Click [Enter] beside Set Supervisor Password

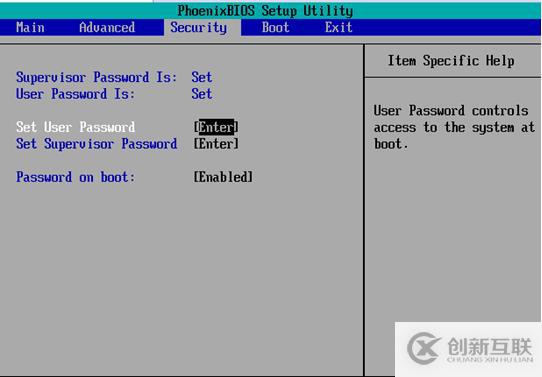tap(216, 144)
